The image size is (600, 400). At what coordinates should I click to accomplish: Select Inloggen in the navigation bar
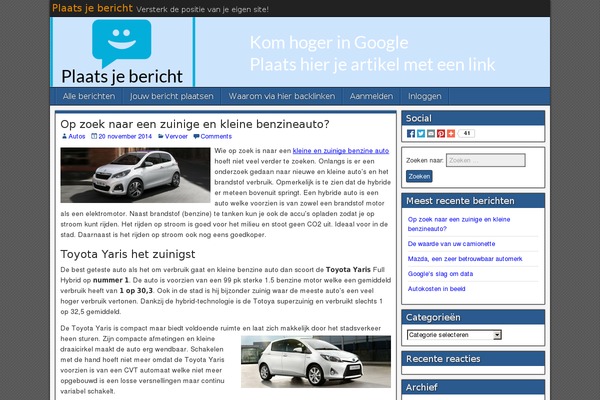(424, 96)
